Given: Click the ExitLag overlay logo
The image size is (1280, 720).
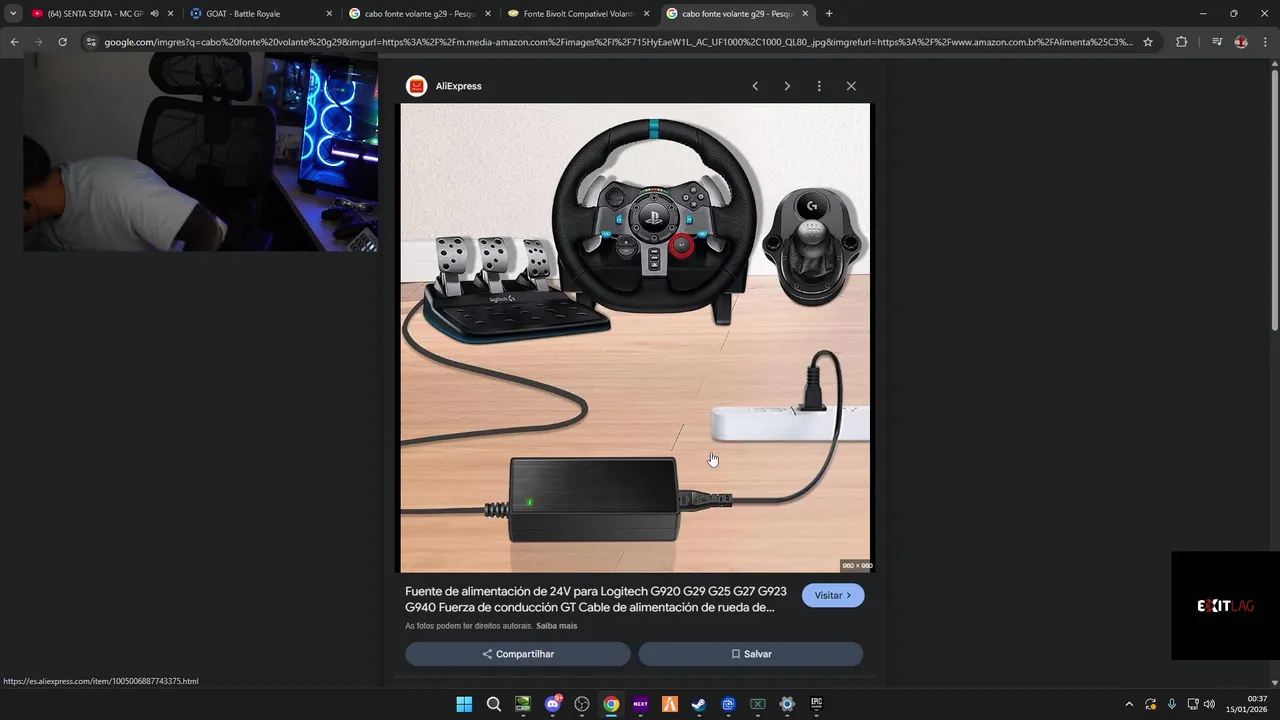Looking at the screenshot, I should pyautogui.click(x=1225, y=606).
